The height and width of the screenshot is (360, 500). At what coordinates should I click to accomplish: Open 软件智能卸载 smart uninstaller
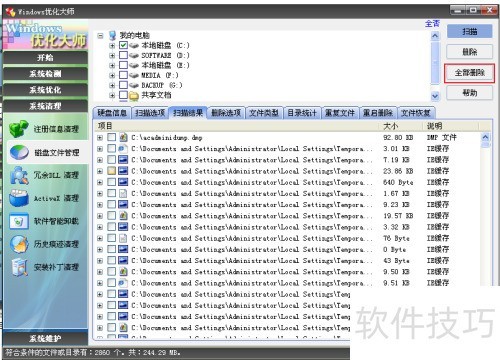pos(45,221)
